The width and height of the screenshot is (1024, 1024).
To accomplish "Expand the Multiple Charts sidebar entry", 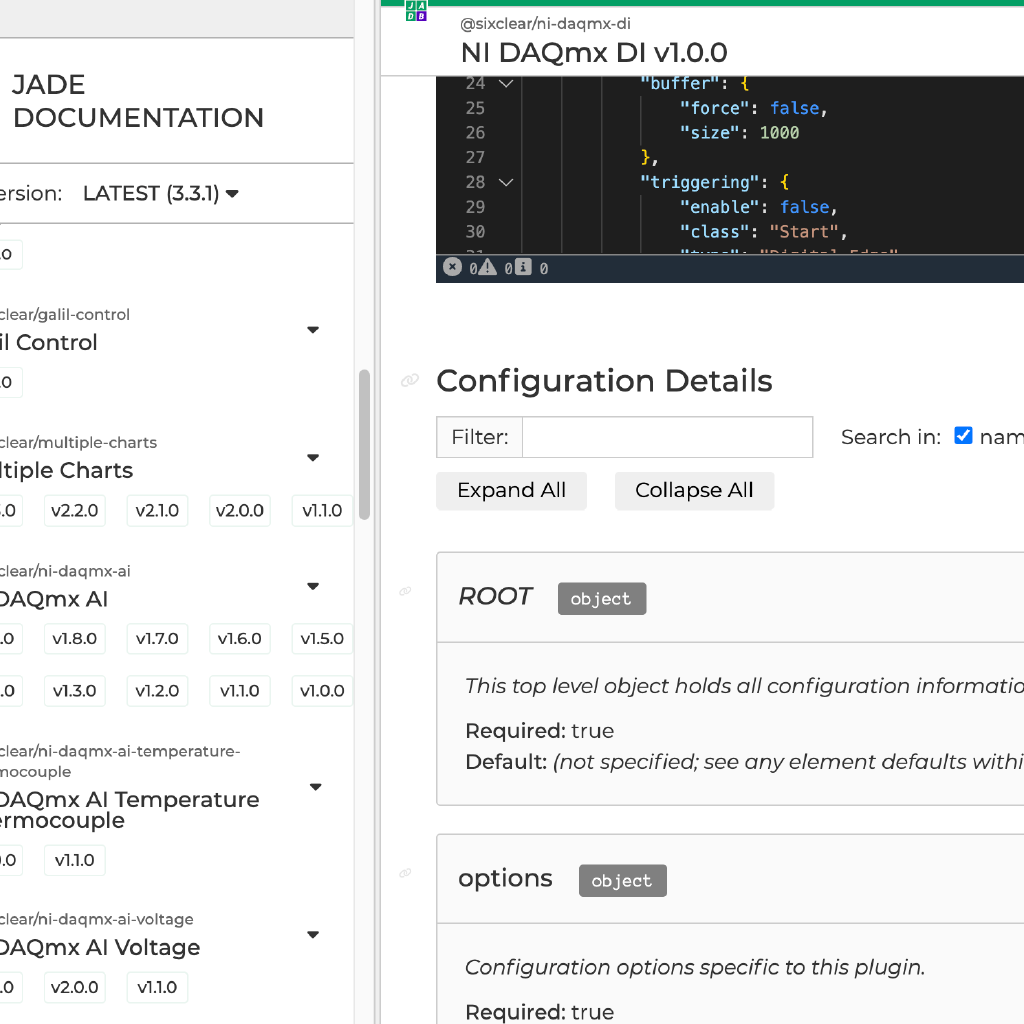I will tap(312, 457).
